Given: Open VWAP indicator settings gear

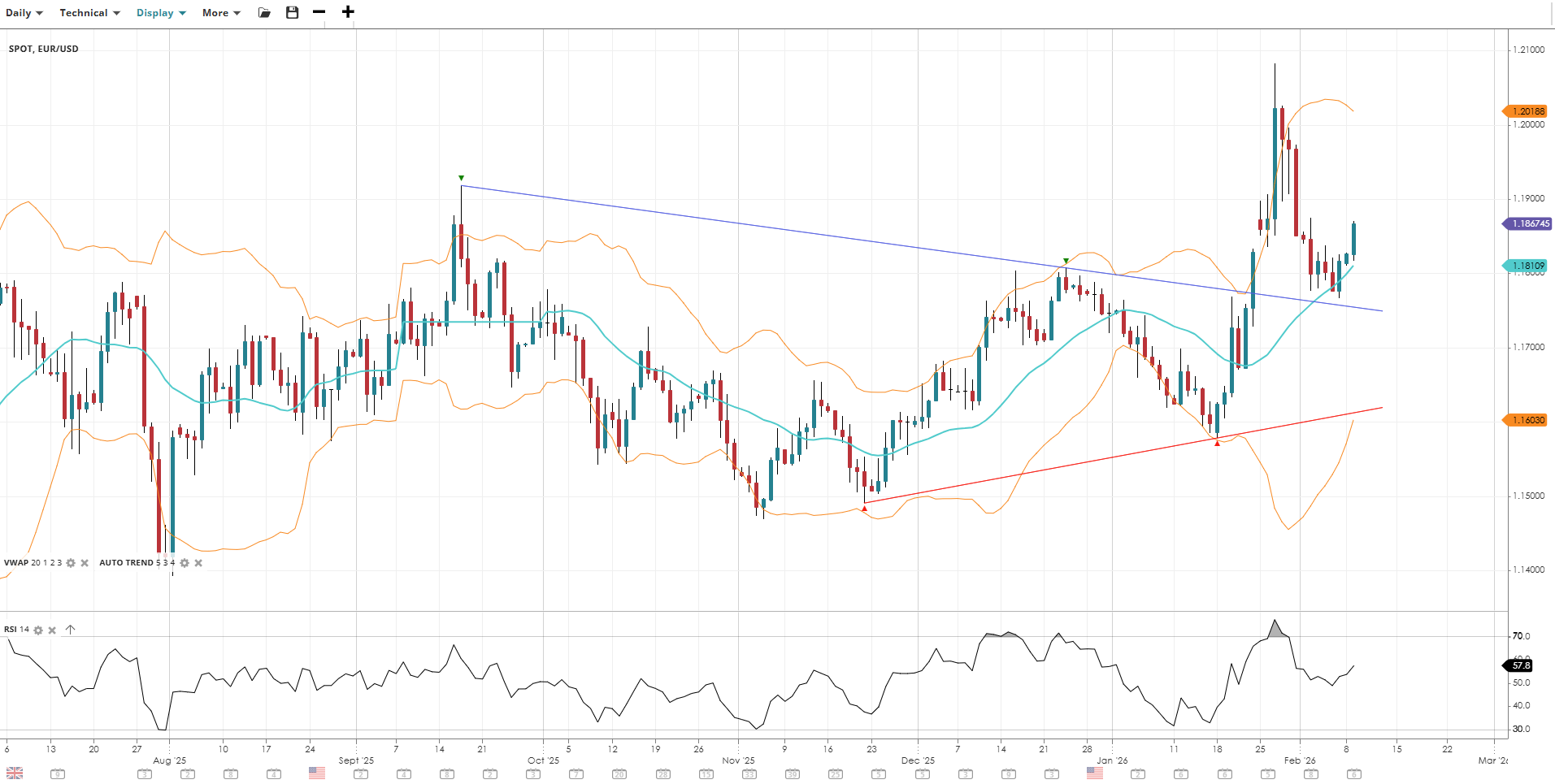Looking at the screenshot, I should pyautogui.click(x=71, y=563).
